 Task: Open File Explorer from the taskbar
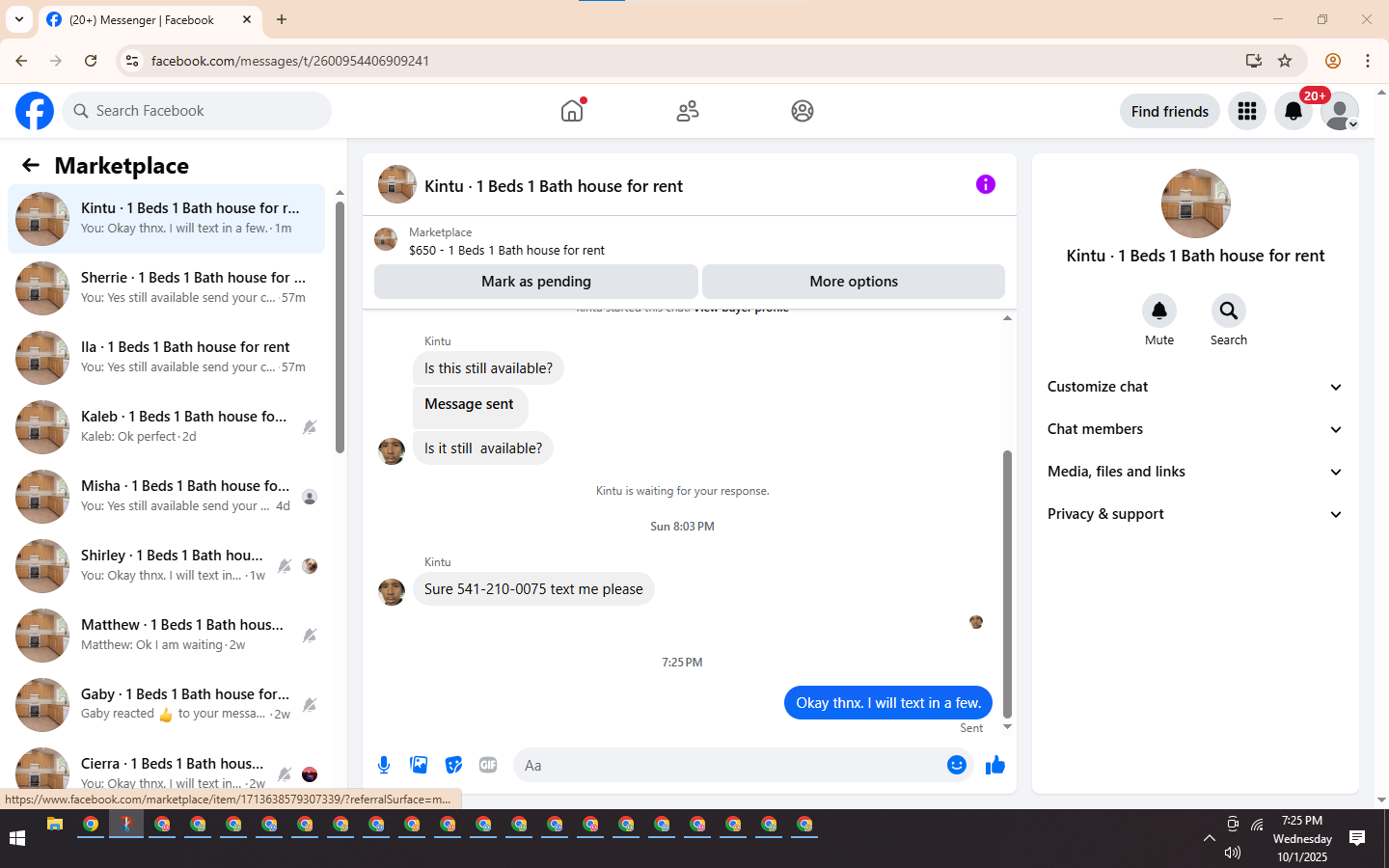pyautogui.click(x=55, y=825)
